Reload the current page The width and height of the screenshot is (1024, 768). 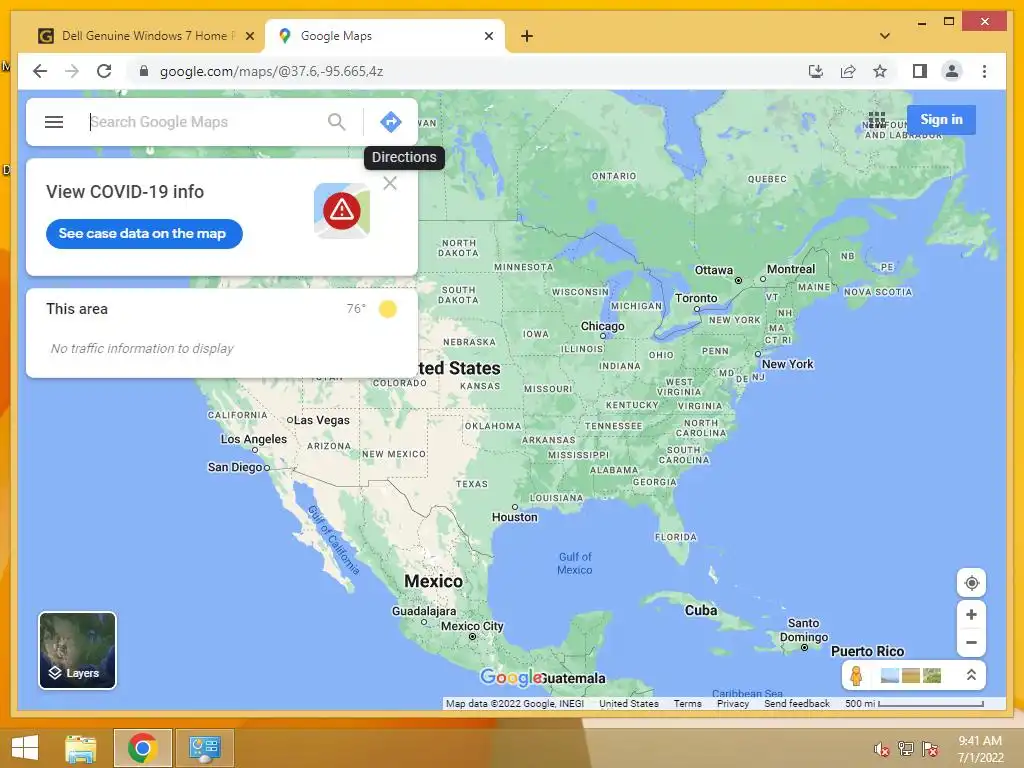click(104, 71)
